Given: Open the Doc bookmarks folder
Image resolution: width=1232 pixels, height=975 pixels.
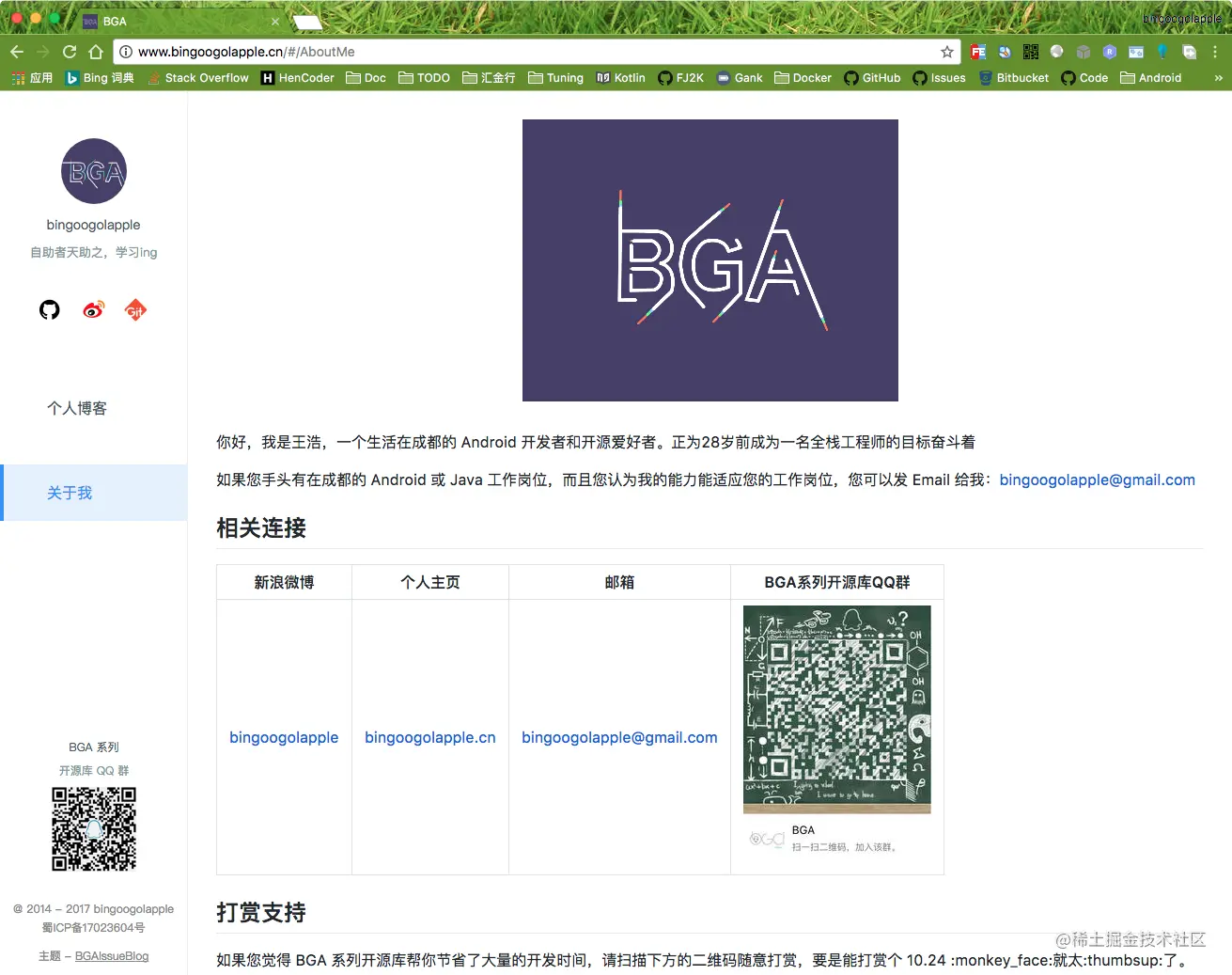Looking at the screenshot, I should 366,78.
